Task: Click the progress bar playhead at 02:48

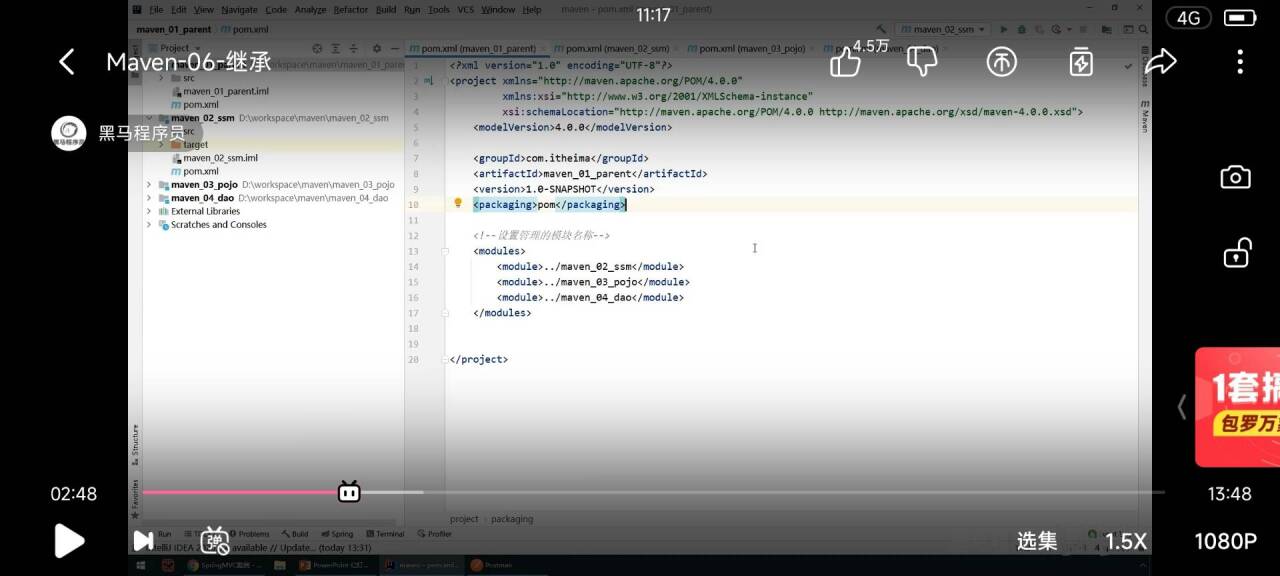Action: pyautogui.click(x=348, y=491)
